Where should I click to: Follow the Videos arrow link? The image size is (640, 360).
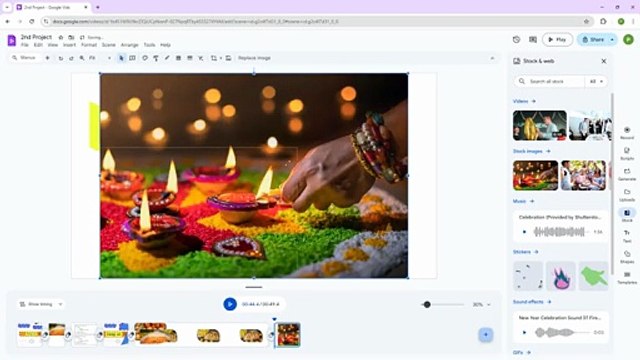[533, 101]
